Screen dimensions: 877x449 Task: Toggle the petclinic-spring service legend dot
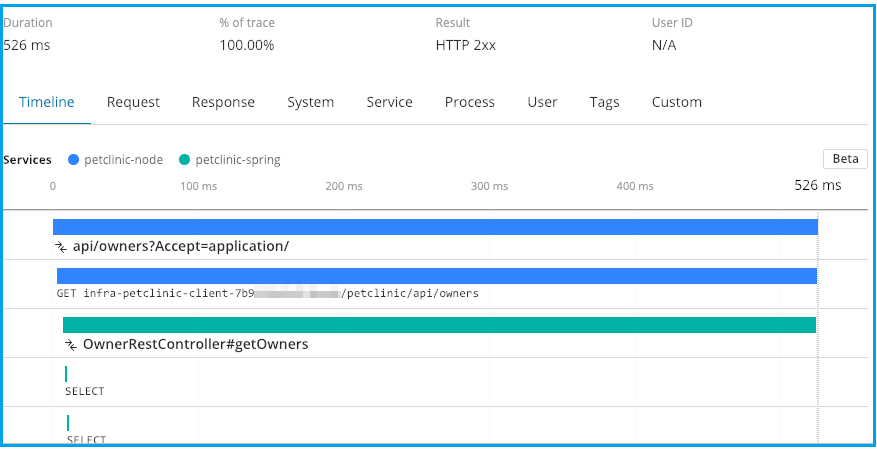184,160
